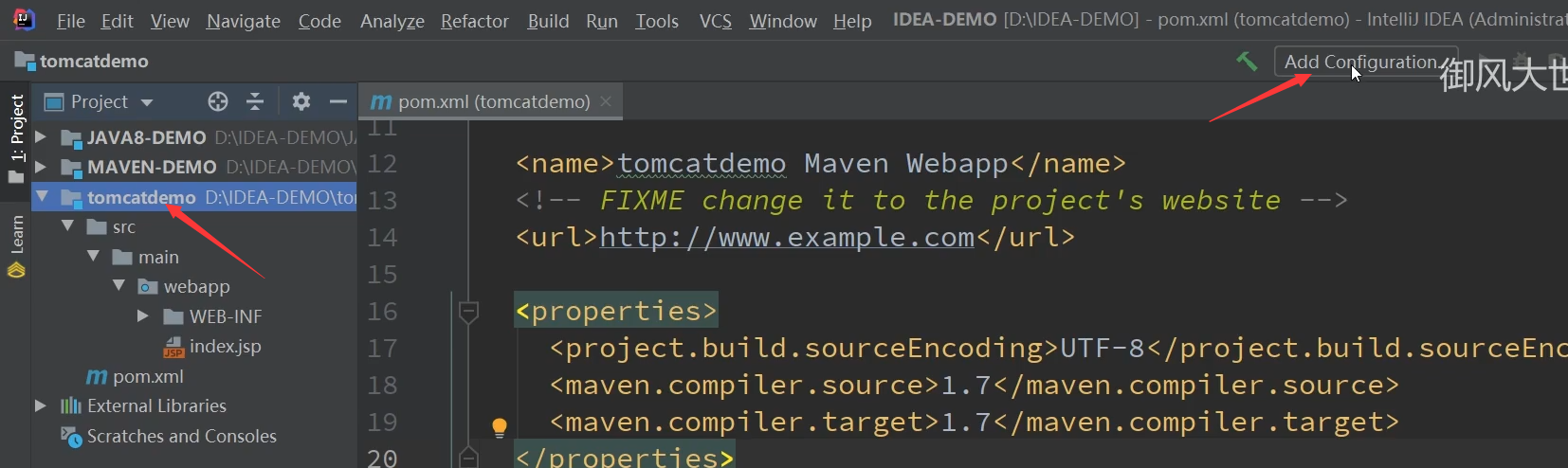This screenshot has height=468, width=1568.
Task: Select the main folder row
Action: [x=194, y=257]
